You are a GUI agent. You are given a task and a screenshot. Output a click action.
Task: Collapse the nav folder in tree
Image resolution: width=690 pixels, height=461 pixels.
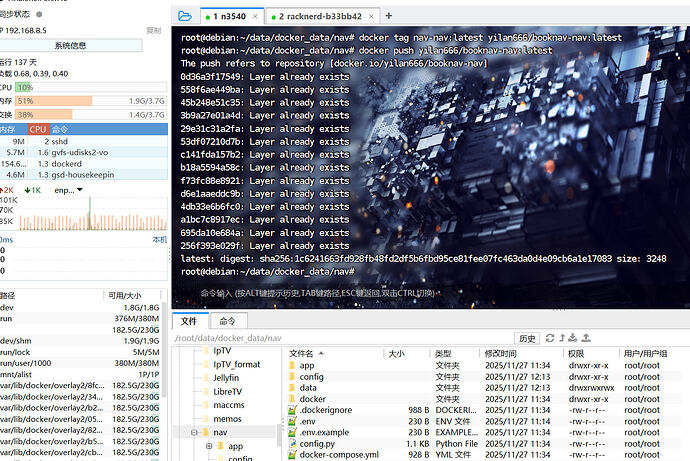tap(194, 432)
